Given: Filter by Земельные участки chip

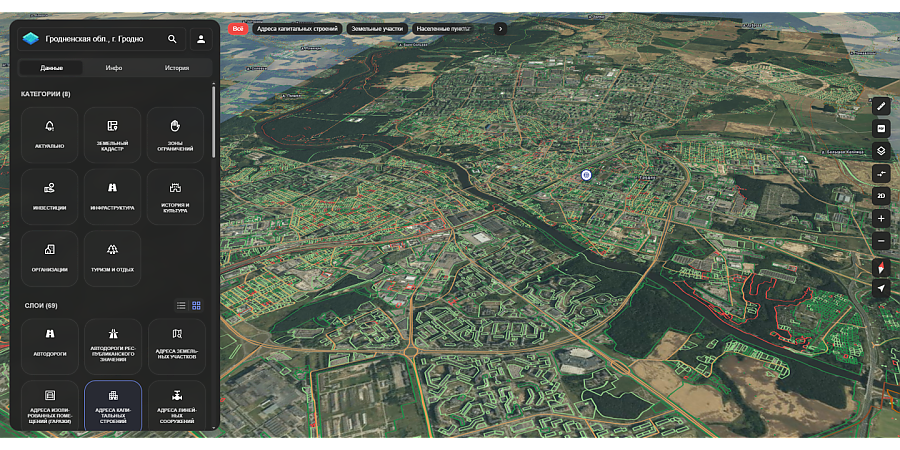Looking at the screenshot, I should 378,29.
